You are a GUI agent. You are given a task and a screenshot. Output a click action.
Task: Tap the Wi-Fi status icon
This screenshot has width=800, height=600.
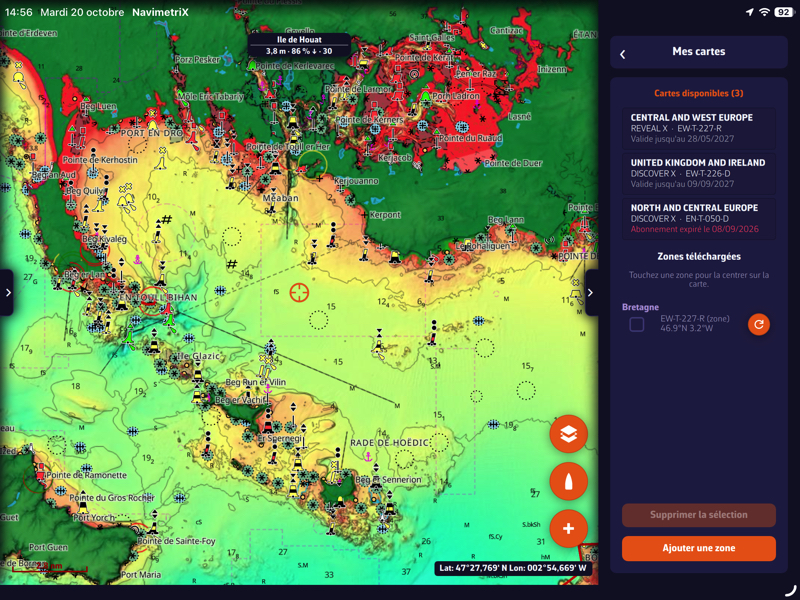764,12
